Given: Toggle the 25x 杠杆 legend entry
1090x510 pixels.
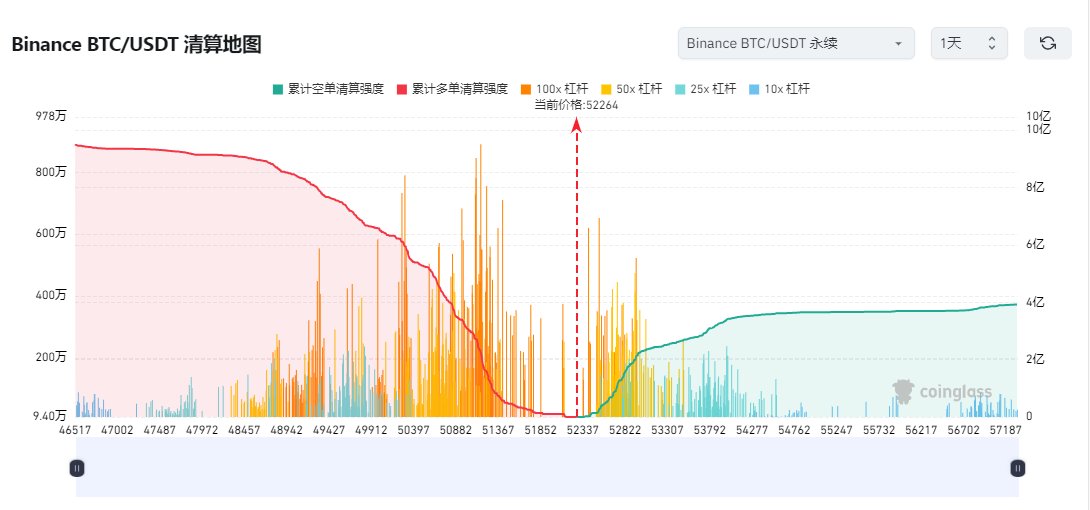Looking at the screenshot, I should (705, 89).
